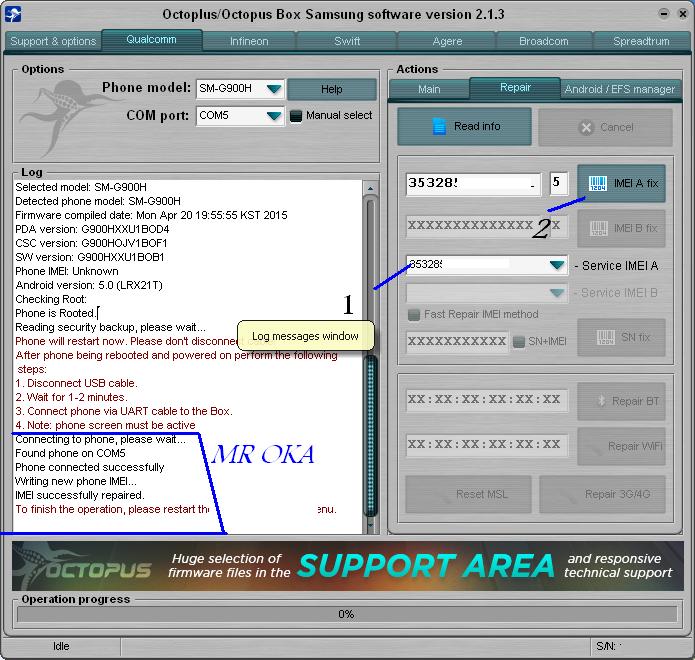Image resolution: width=695 pixels, height=660 pixels.
Task: Click the Help button
Action: (x=332, y=89)
